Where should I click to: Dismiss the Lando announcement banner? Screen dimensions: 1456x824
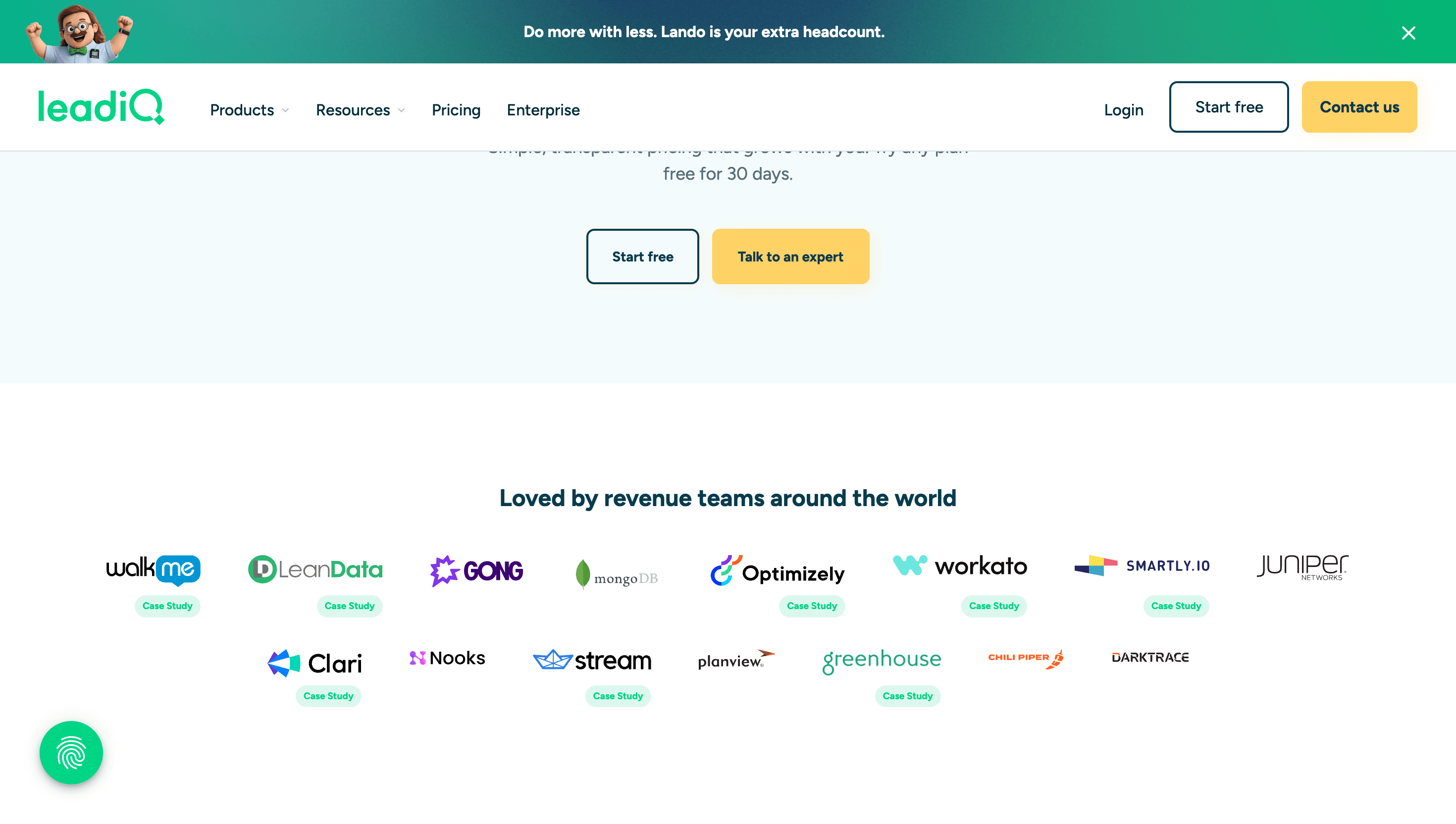pos(1408,32)
